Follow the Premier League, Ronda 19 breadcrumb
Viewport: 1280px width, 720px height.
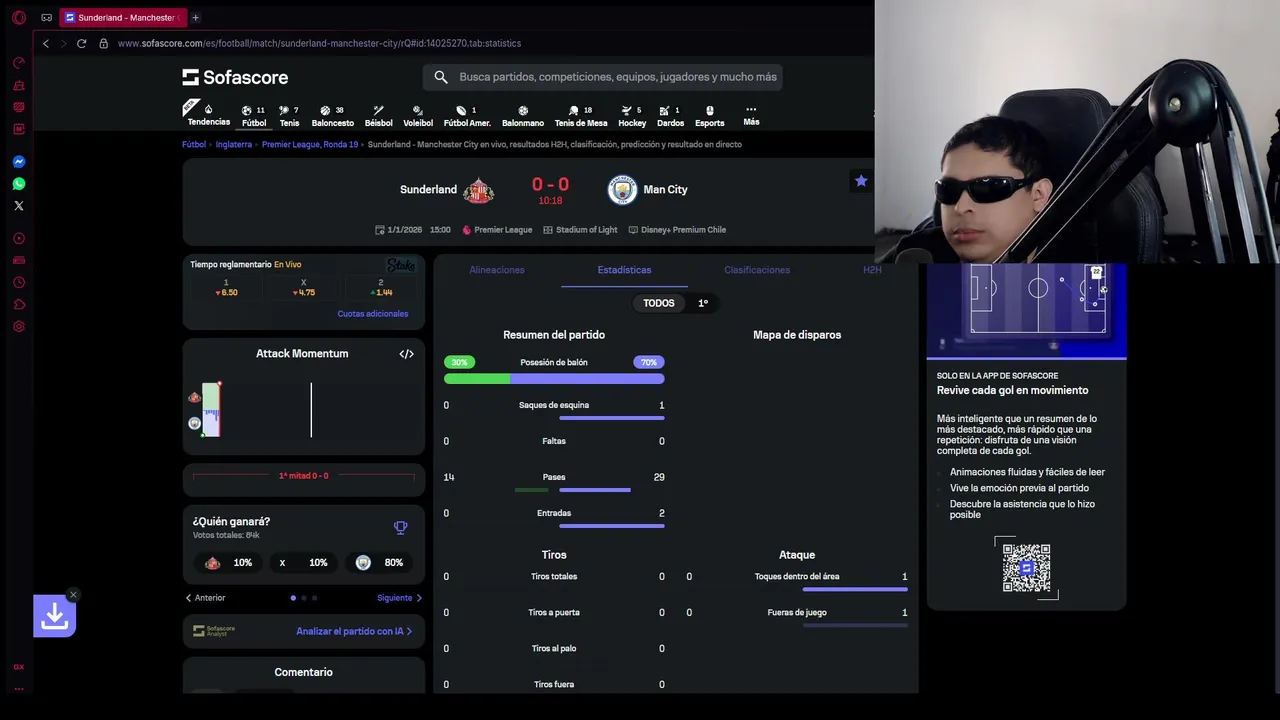click(310, 144)
